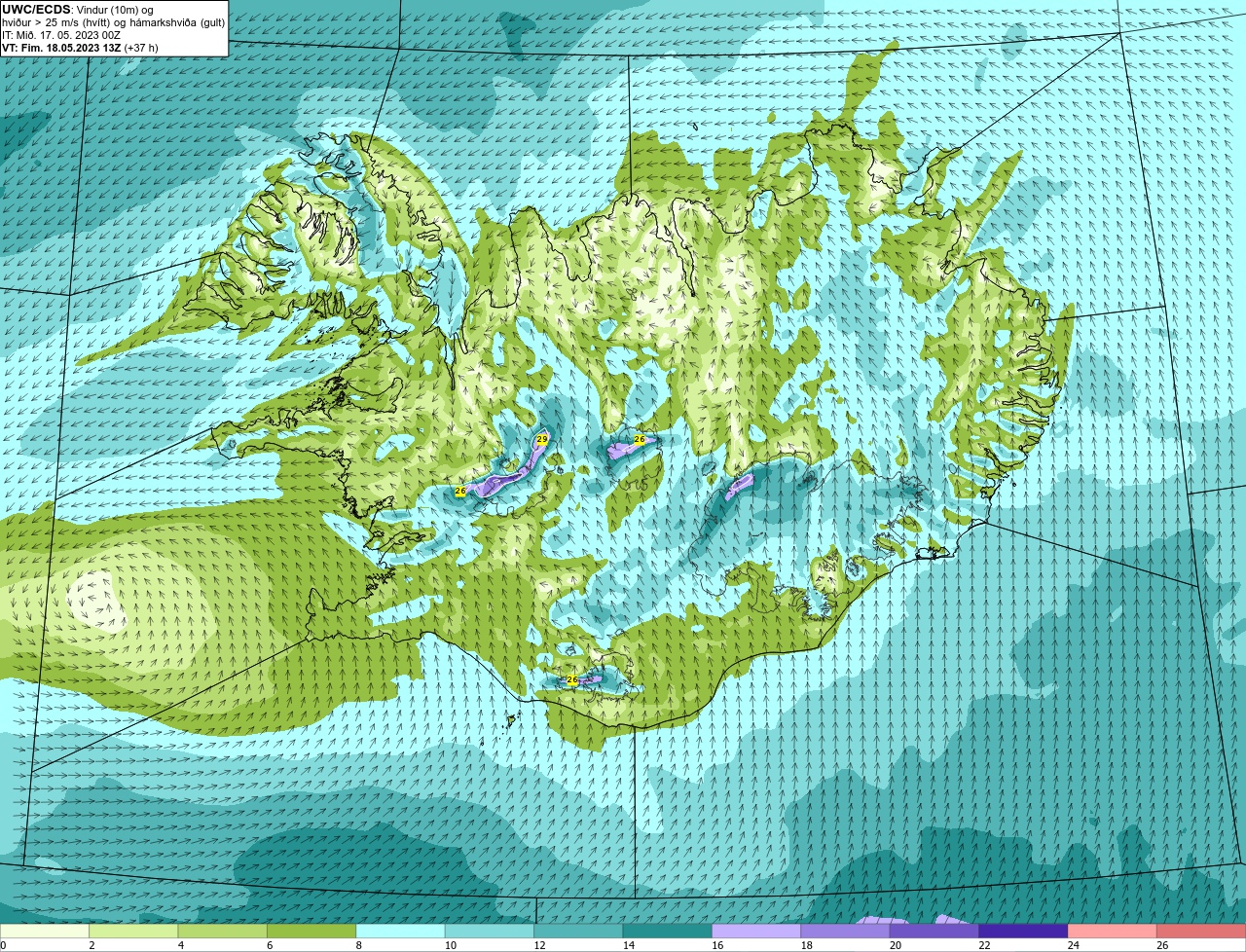Viewport: 1246px width, 952px height.
Task: Click the yellow 29 peak gust label
Action: coord(542,440)
